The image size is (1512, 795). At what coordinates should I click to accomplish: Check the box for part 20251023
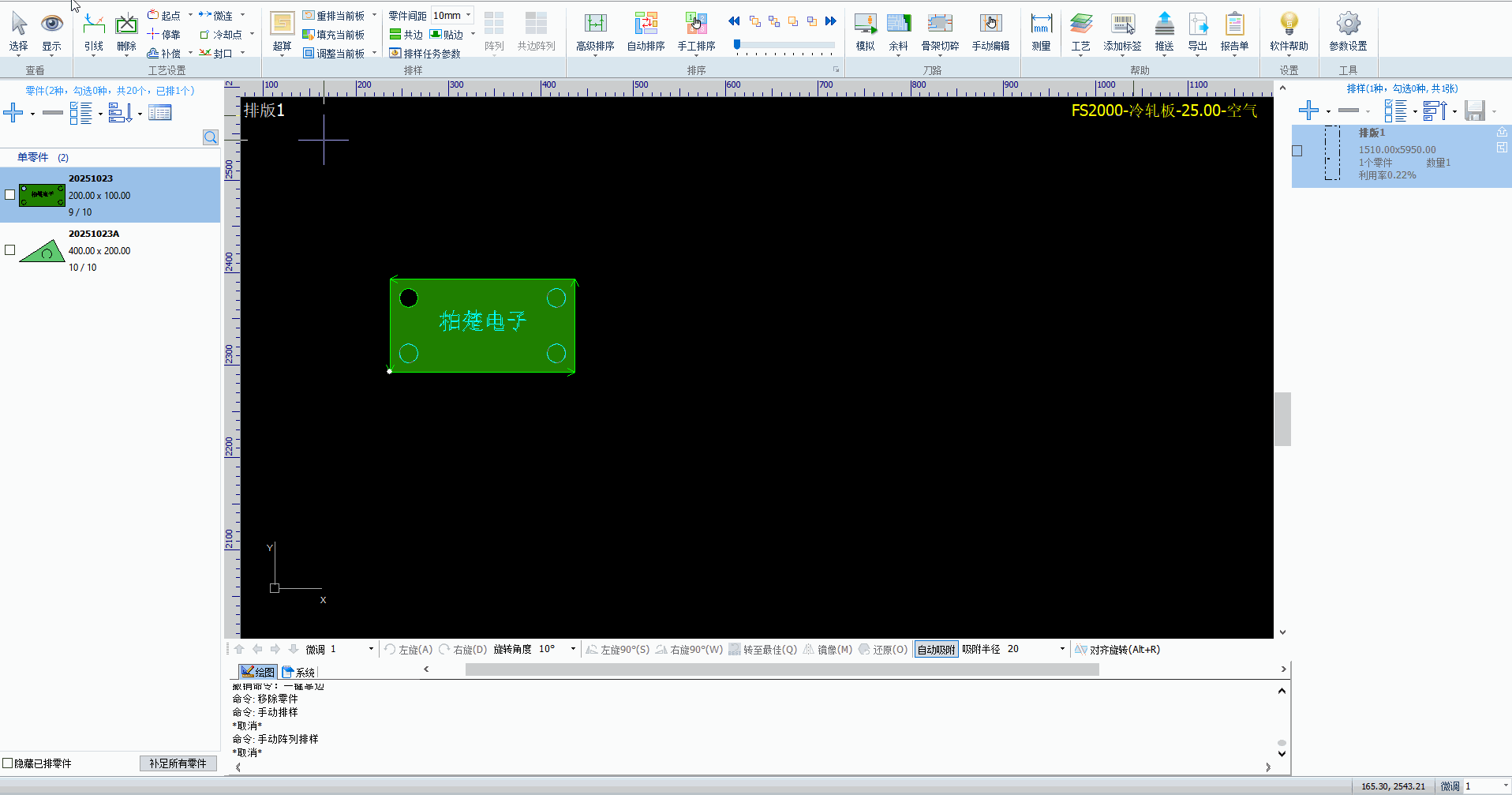click(x=10, y=195)
